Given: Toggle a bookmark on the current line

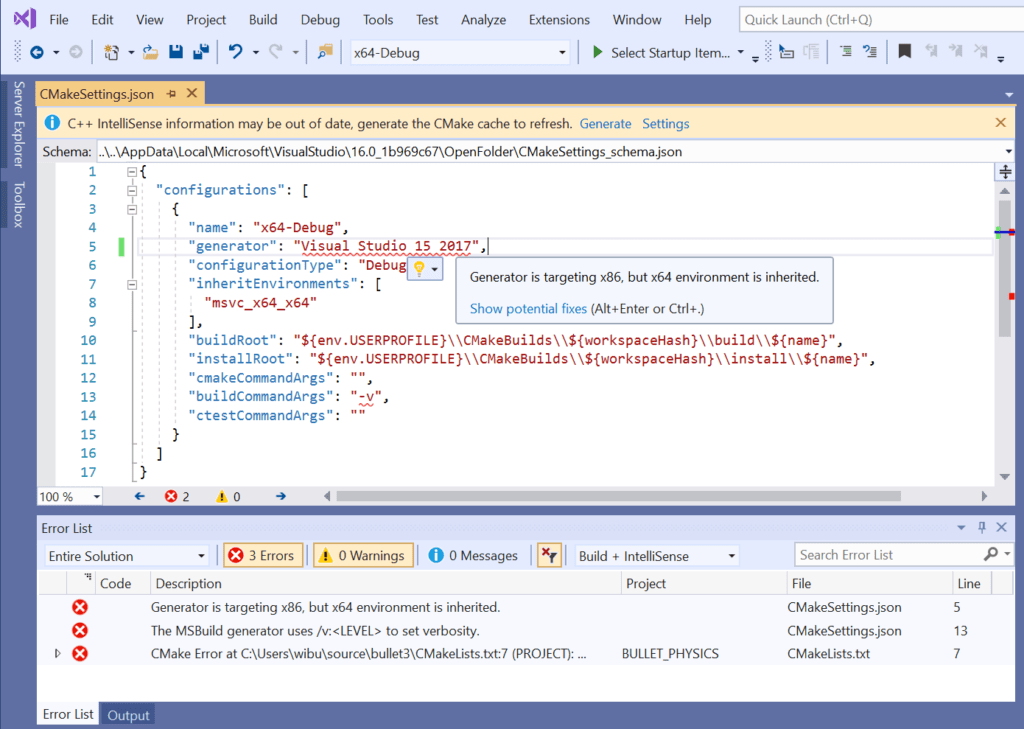Looking at the screenshot, I should tap(905, 50).
